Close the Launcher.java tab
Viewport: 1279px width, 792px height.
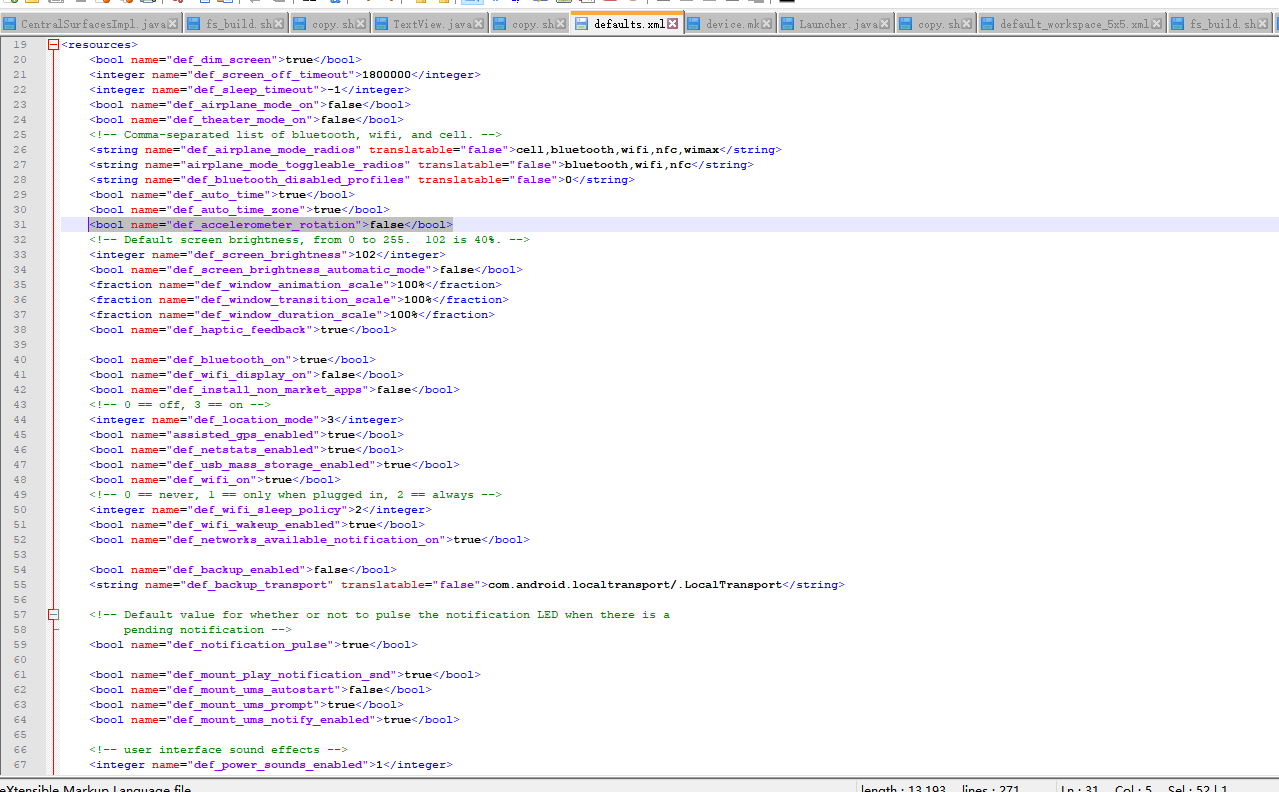point(886,24)
